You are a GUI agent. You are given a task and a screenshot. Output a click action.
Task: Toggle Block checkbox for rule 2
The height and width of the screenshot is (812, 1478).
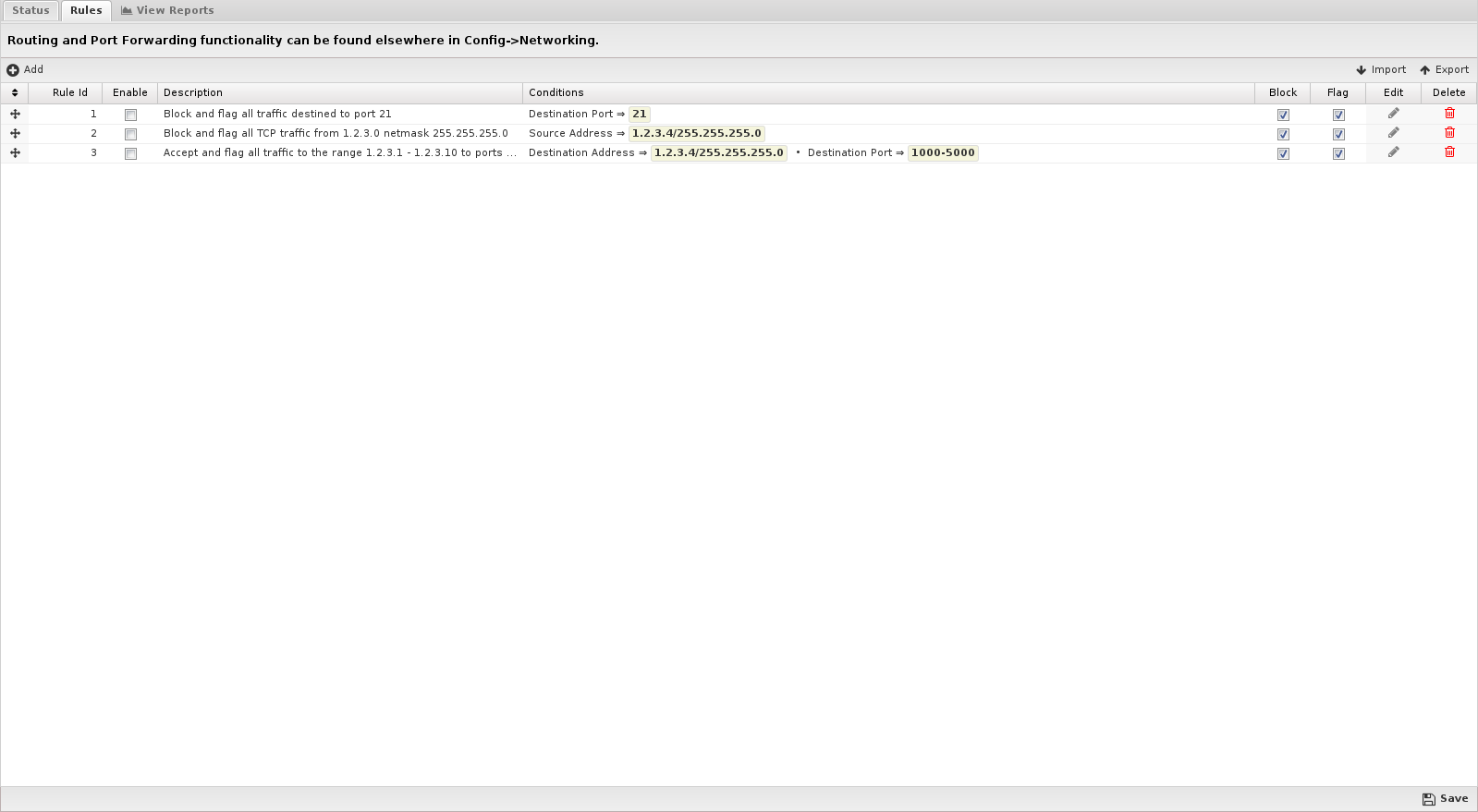[1283, 134]
